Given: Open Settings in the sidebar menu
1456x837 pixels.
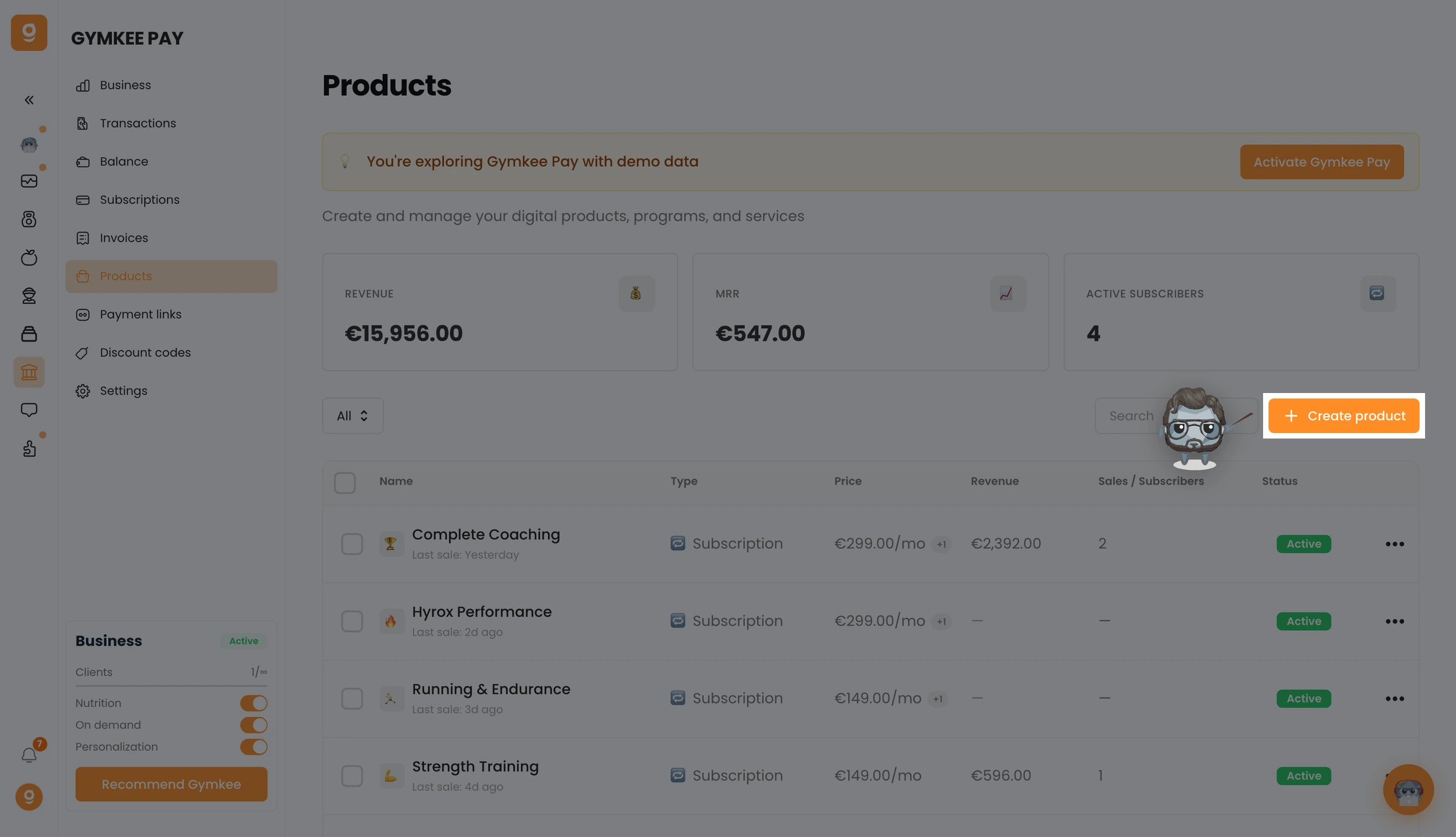Looking at the screenshot, I should tap(171, 391).
